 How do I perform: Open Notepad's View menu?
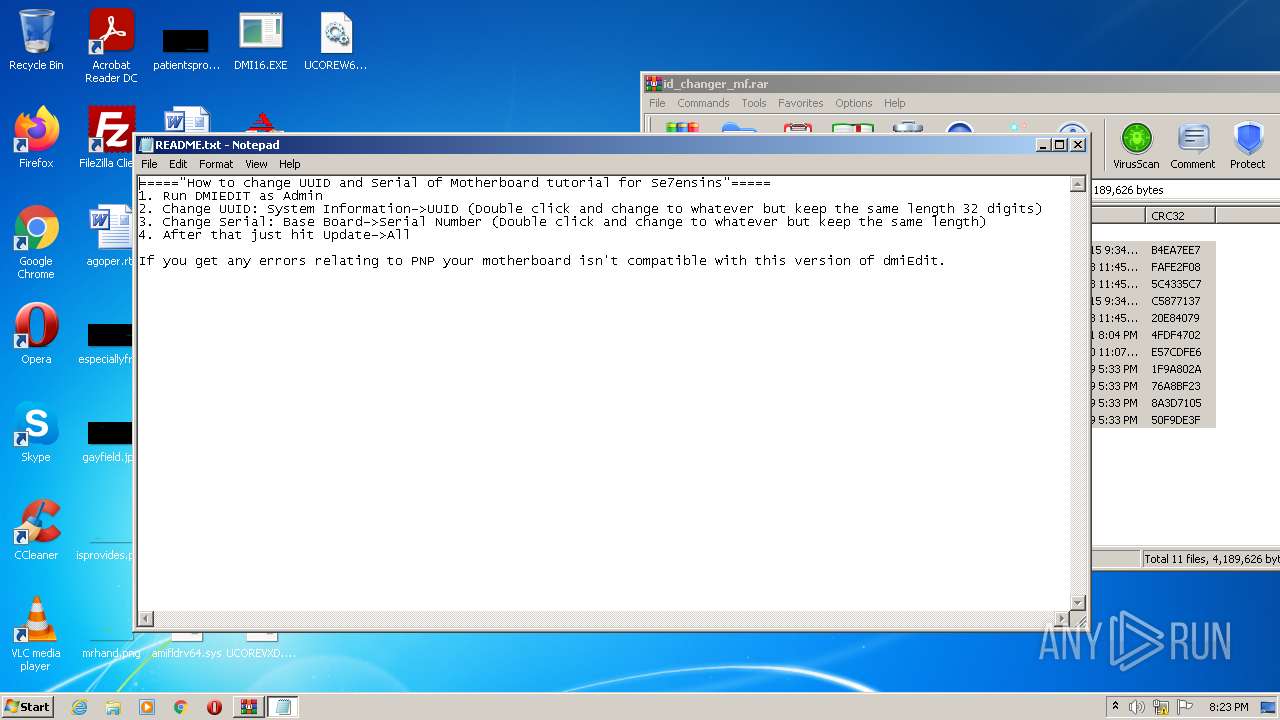click(x=256, y=164)
